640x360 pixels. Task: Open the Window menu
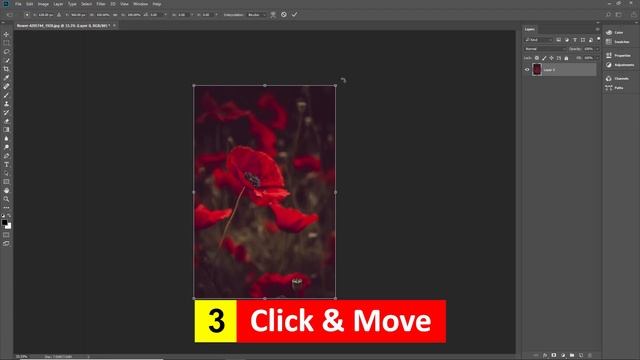(140, 4)
